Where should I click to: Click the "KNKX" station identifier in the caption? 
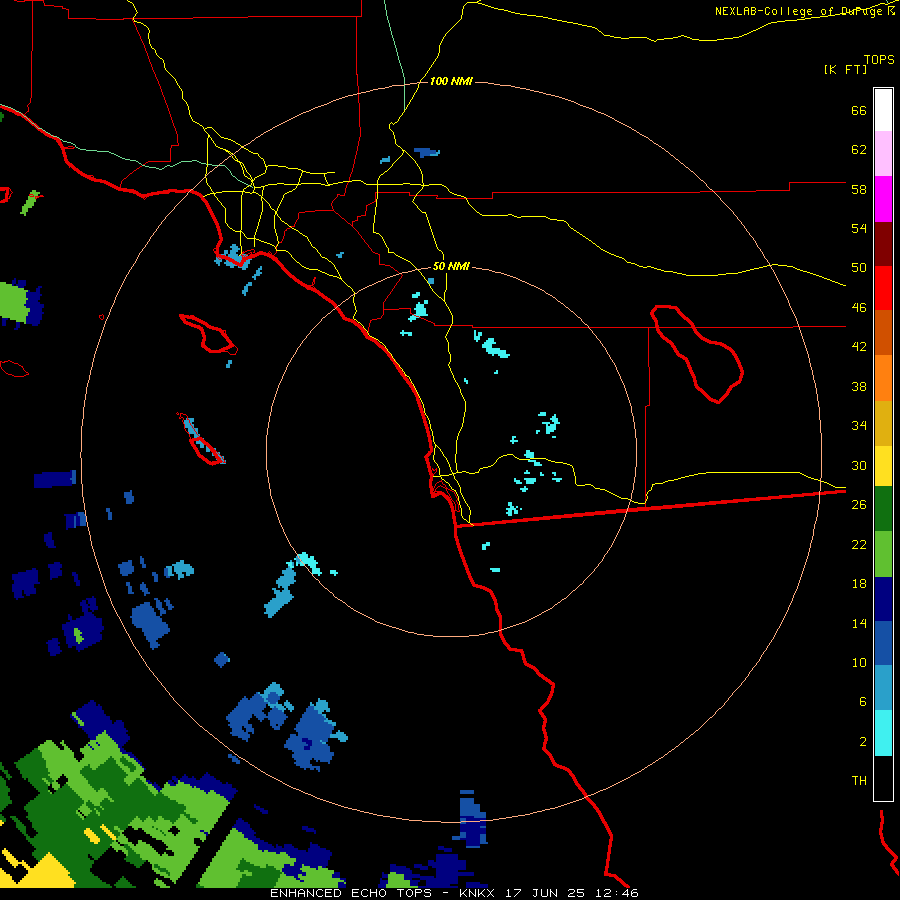click(x=476, y=893)
